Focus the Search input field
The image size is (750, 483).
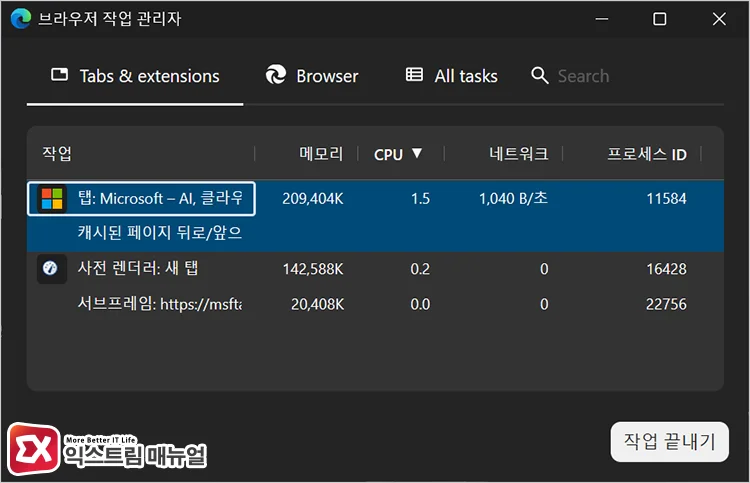click(584, 76)
